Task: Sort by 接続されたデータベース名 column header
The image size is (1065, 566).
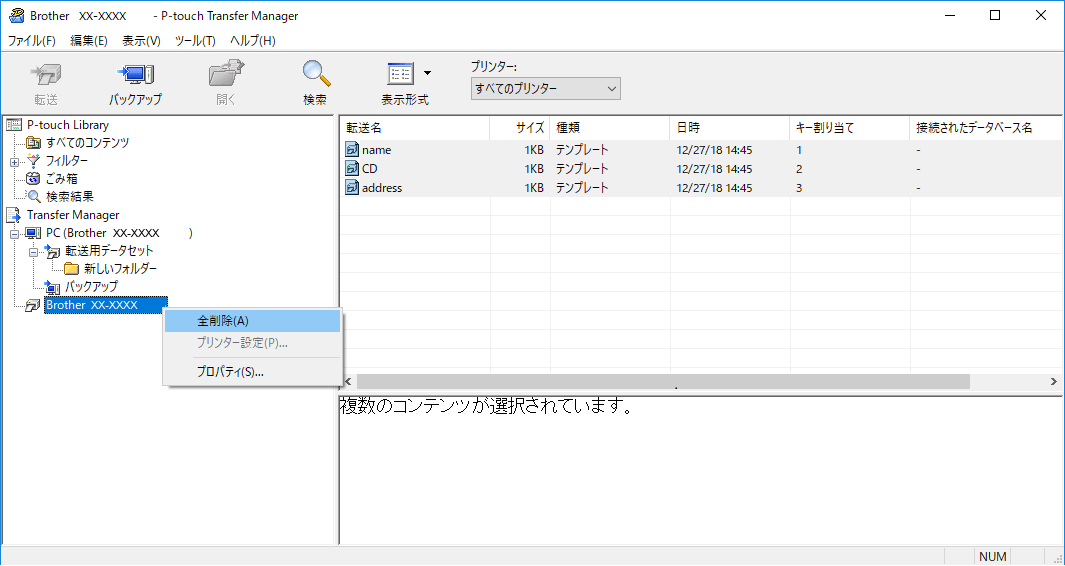Action: 986,128
